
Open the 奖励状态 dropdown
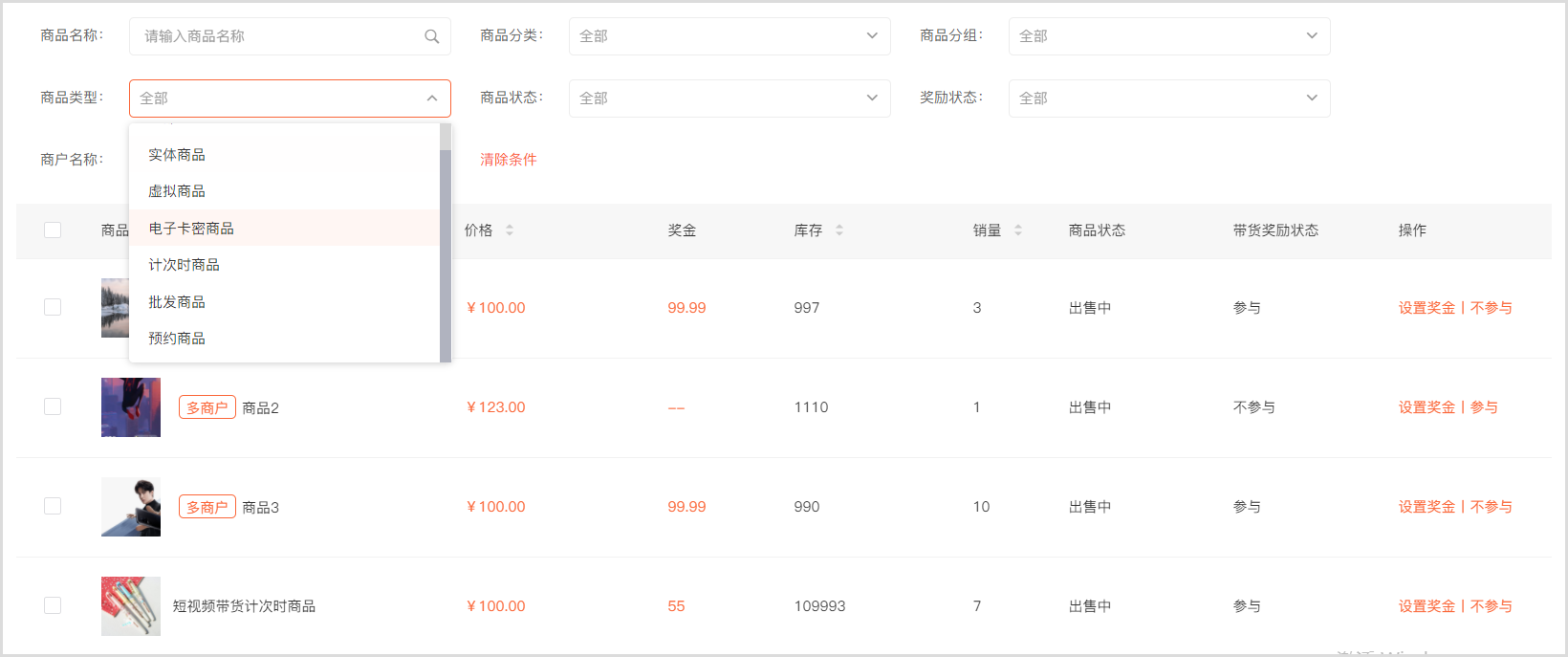click(1168, 99)
